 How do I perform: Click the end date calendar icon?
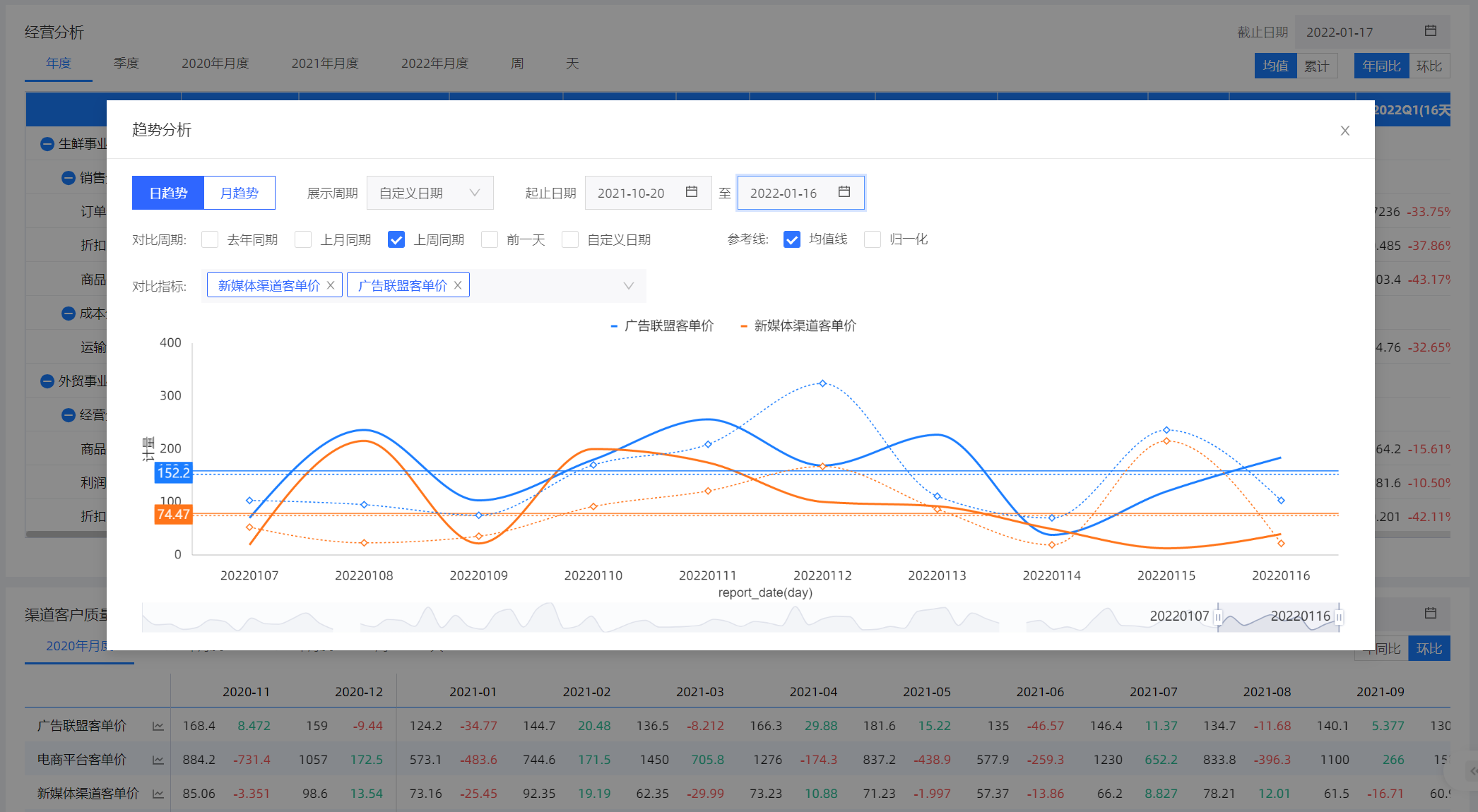tap(844, 192)
